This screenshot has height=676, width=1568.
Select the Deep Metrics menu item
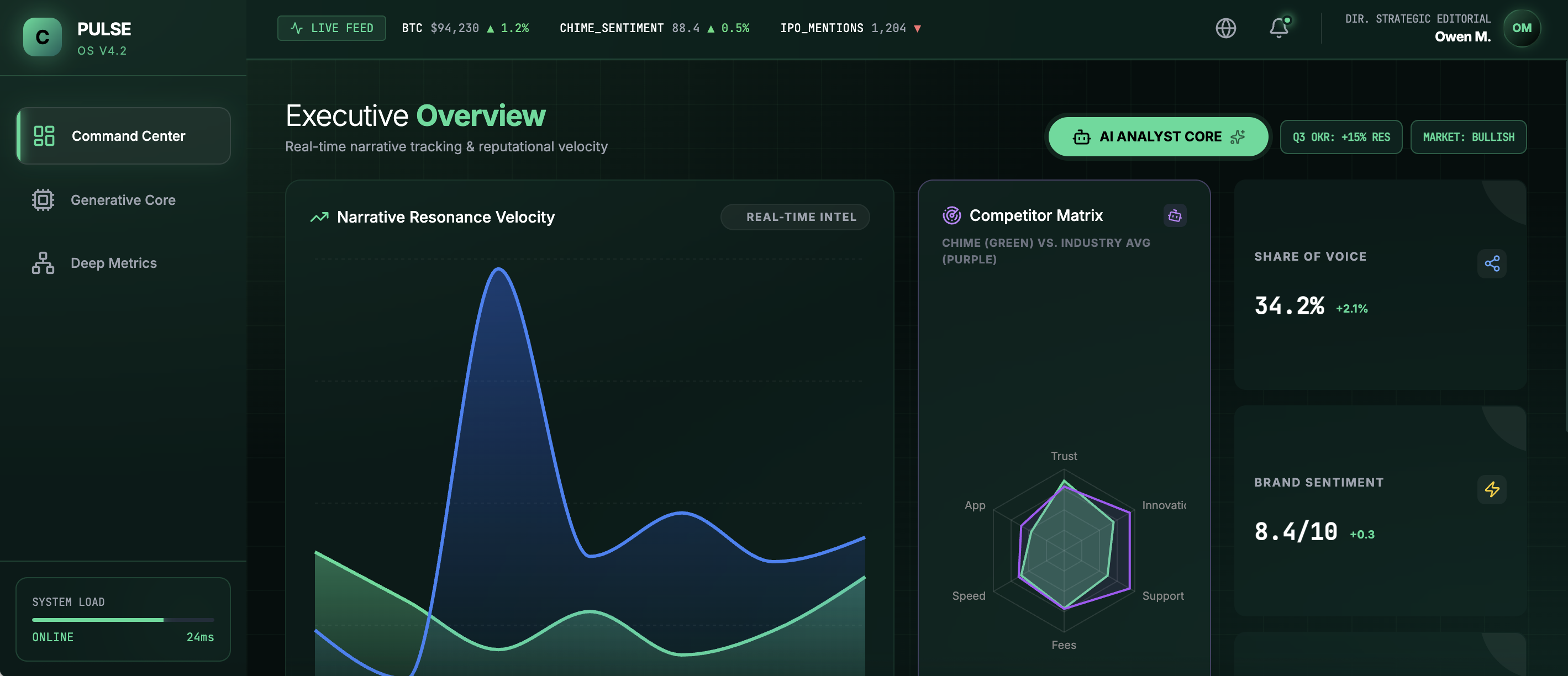(x=113, y=262)
